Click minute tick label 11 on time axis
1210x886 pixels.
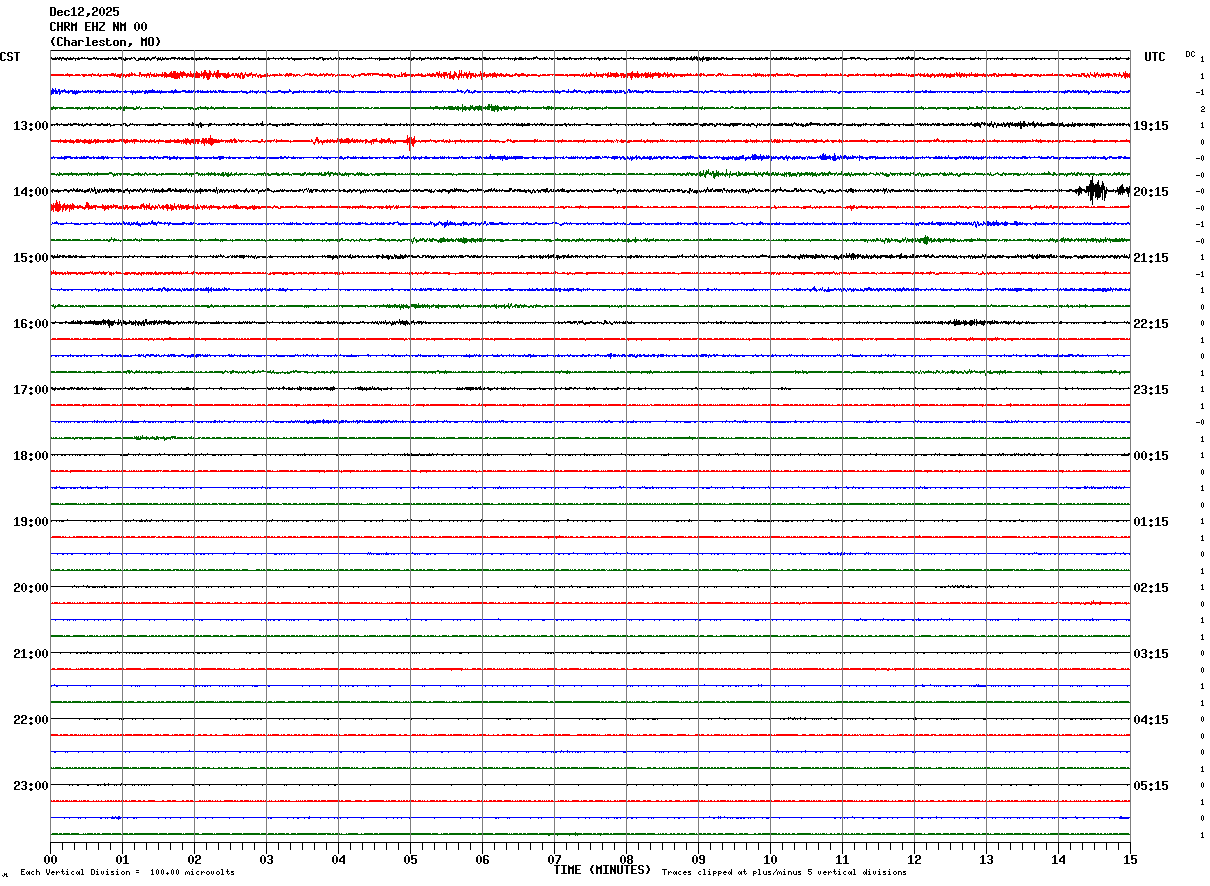pos(842,859)
